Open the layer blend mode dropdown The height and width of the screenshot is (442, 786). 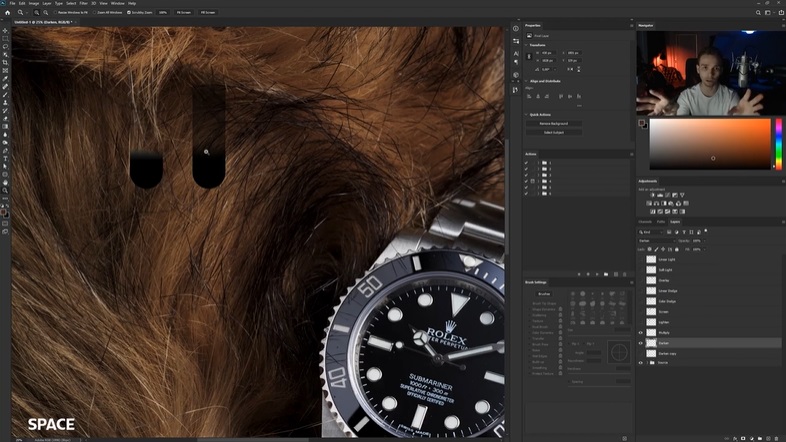coord(657,241)
